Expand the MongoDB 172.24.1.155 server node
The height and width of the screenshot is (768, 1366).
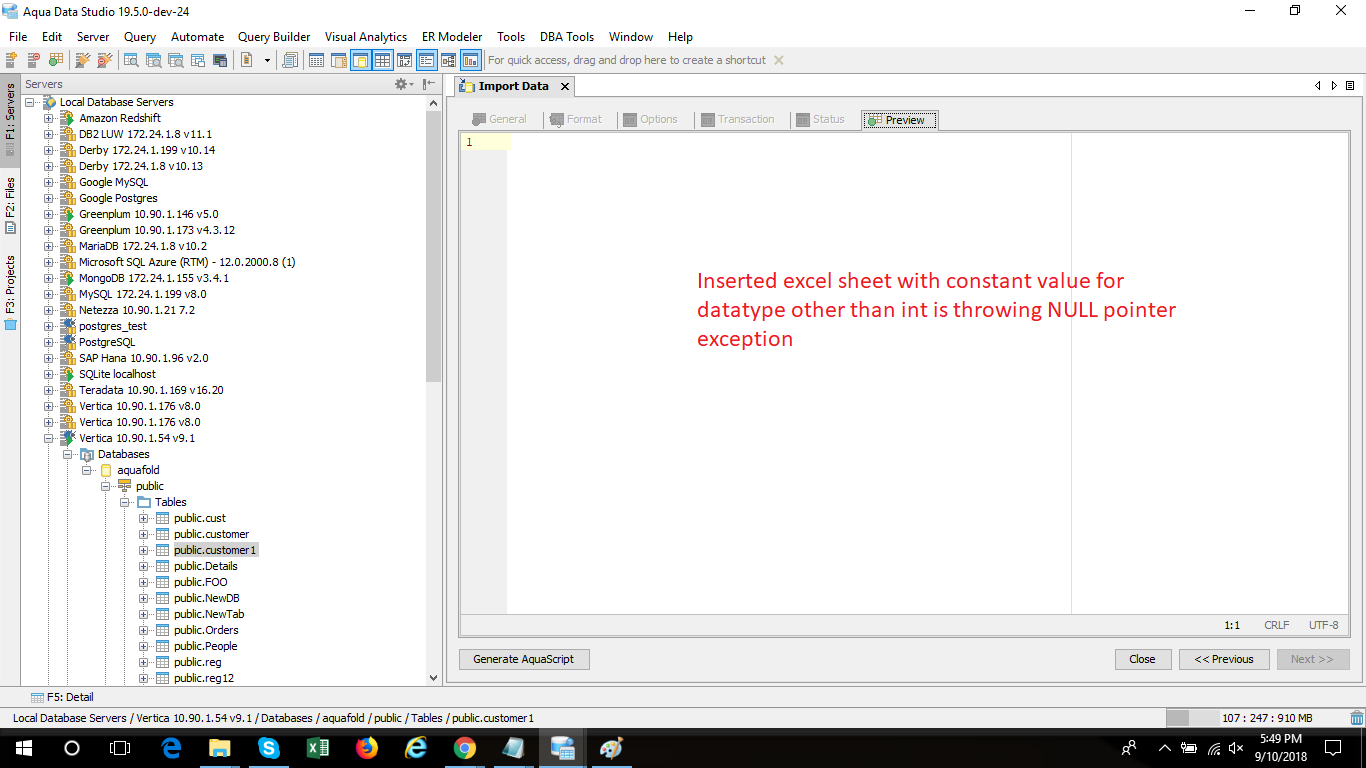(48, 278)
